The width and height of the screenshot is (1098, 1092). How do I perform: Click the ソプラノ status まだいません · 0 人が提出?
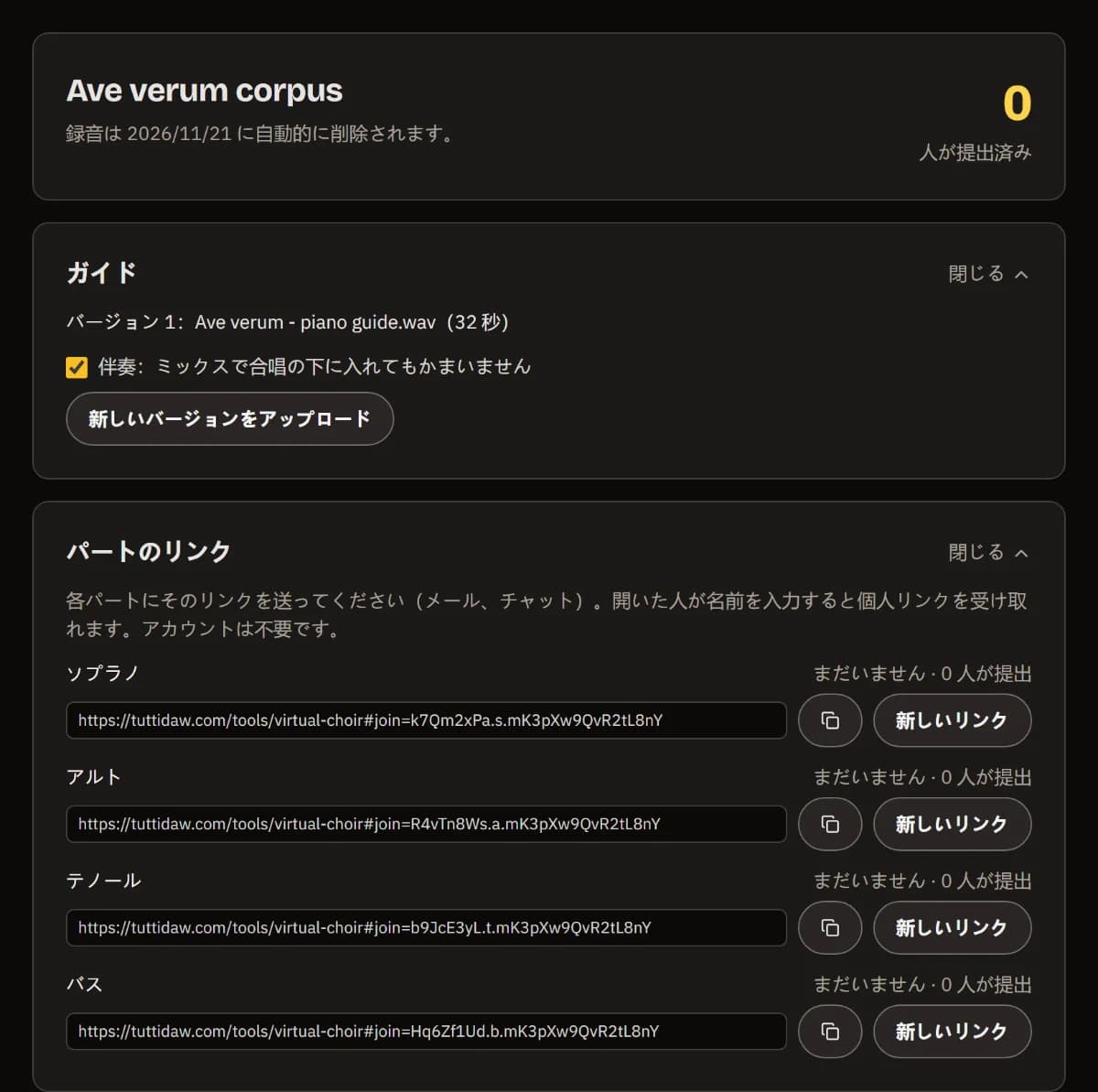coord(922,674)
